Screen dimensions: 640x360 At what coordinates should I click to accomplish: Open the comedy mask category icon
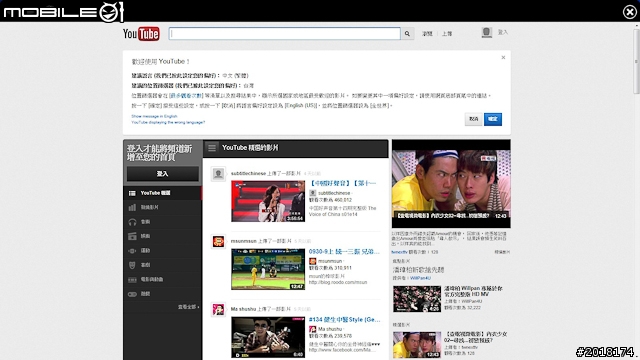132,265
